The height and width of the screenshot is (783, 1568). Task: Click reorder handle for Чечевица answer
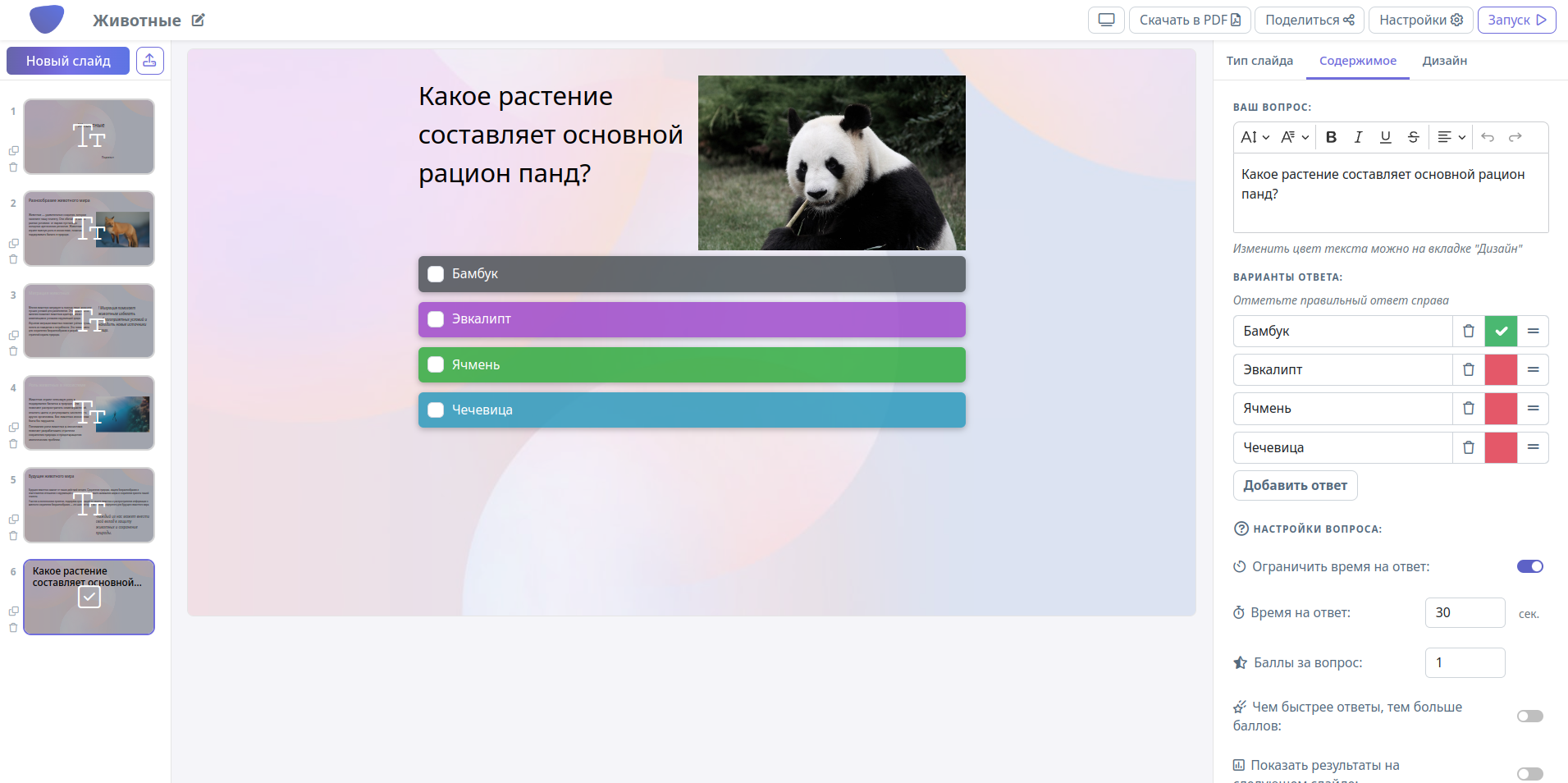[x=1533, y=447]
